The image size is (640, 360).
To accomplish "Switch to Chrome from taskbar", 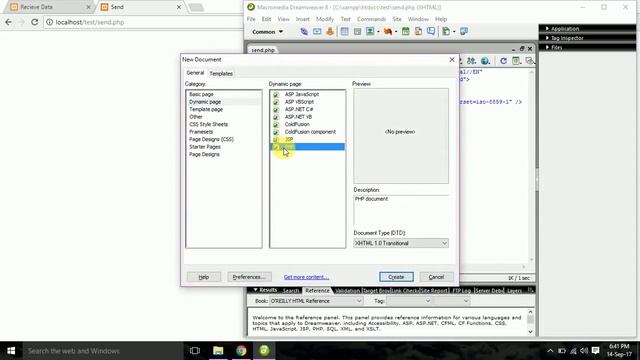I will (241, 351).
